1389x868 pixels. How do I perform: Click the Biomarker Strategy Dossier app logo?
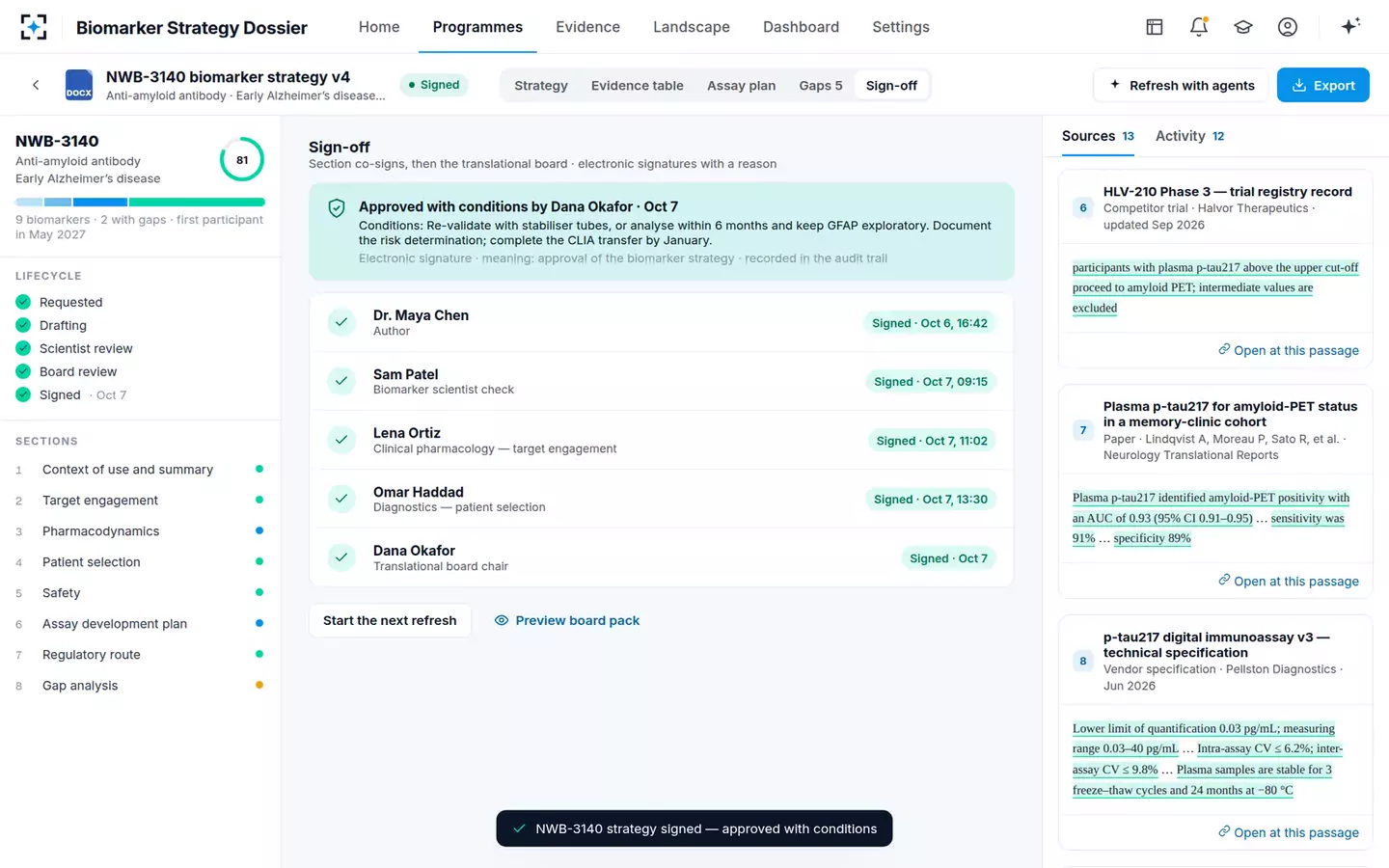(x=34, y=27)
